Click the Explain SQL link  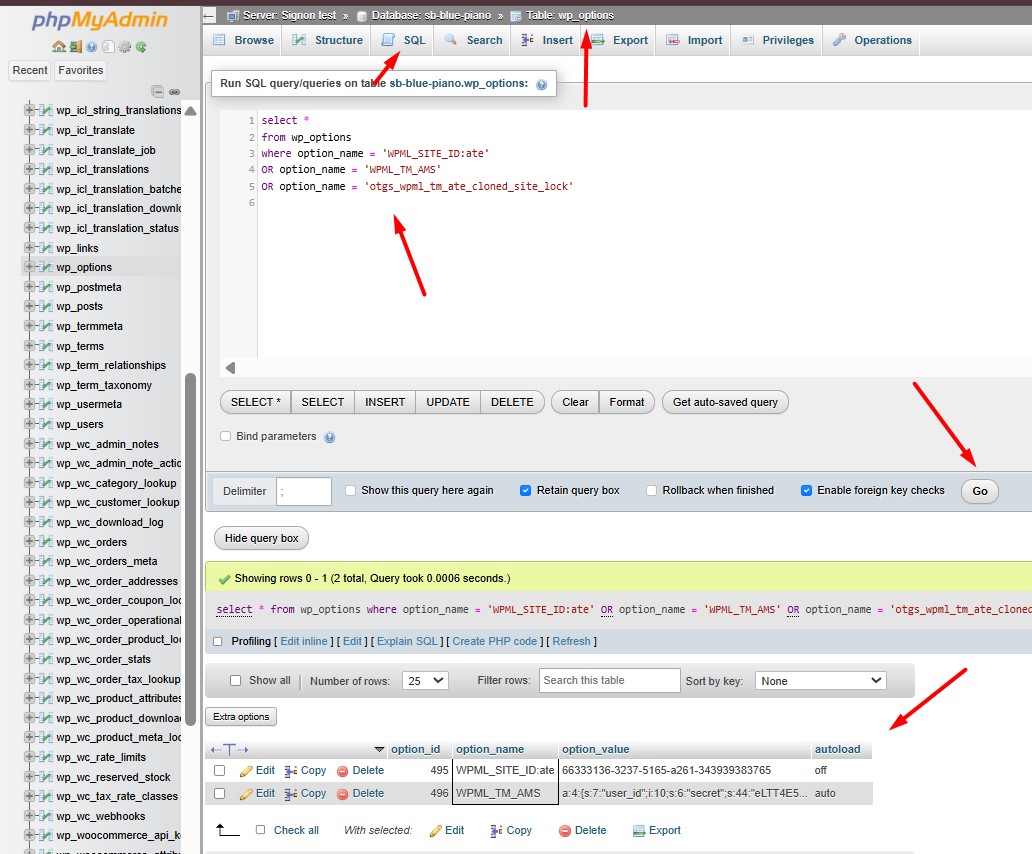coord(407,641)
